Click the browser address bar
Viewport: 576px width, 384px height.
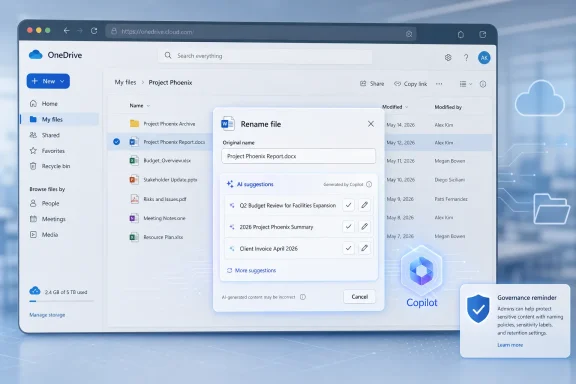pos(261,32)
